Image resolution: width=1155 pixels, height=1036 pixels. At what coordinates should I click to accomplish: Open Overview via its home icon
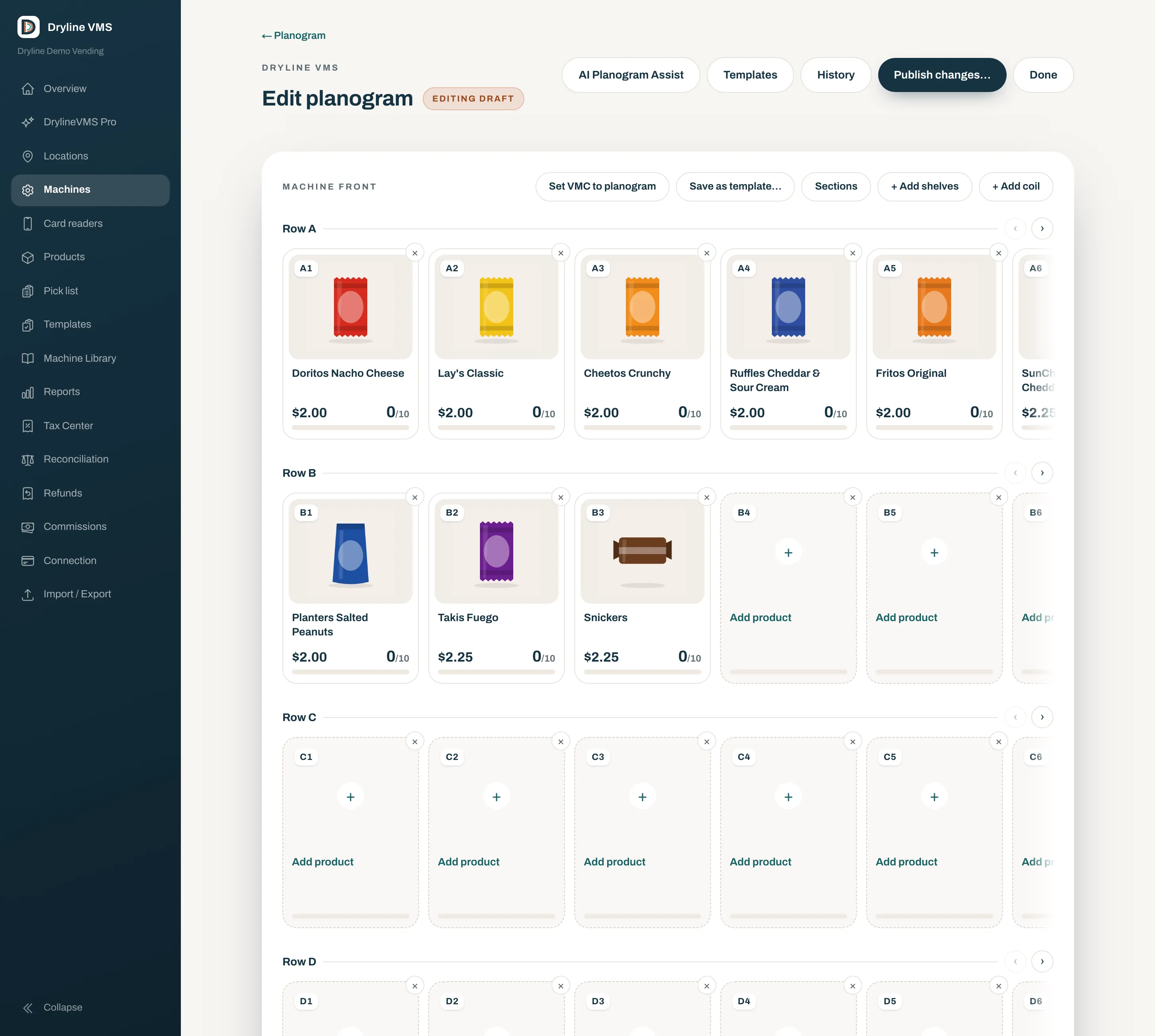(27, 89)
